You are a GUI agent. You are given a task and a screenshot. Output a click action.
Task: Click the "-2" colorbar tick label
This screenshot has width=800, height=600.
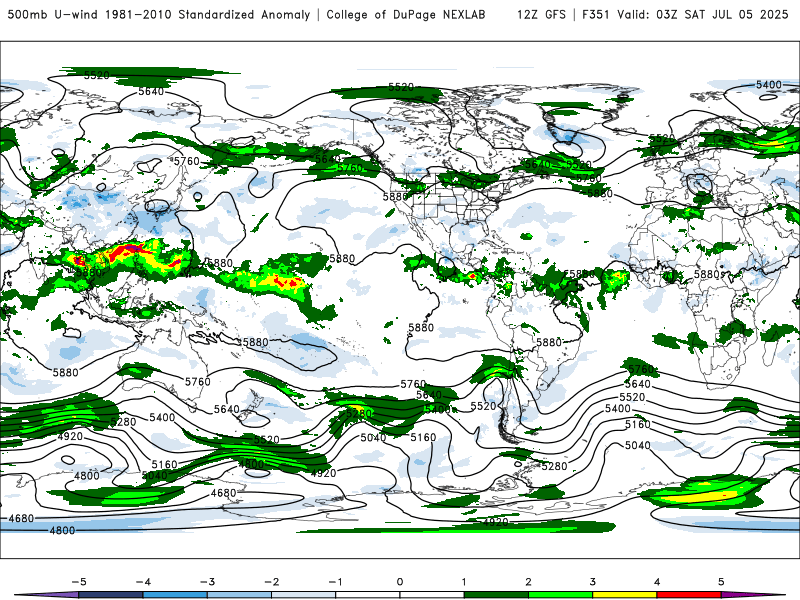[x=271, y=582]
